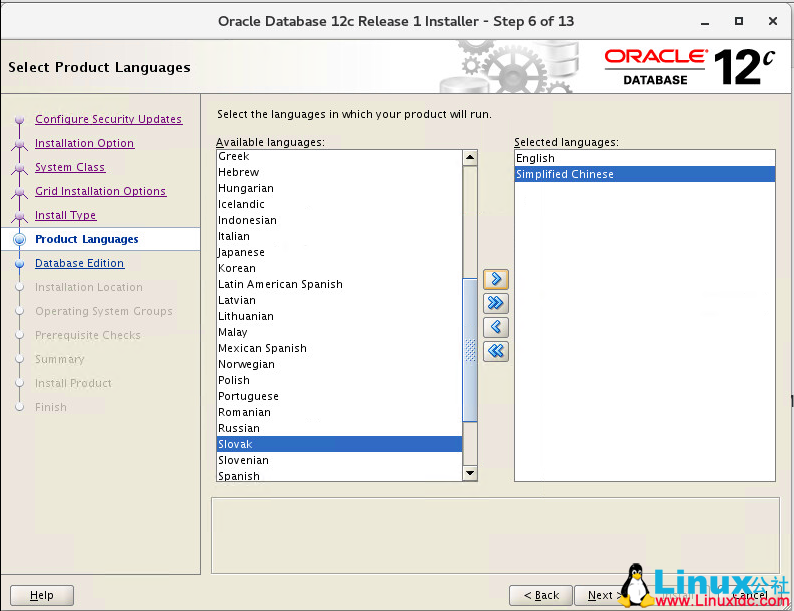
Task: Select Indonesian in the Available languages list
Action: [x=339, y=220]
